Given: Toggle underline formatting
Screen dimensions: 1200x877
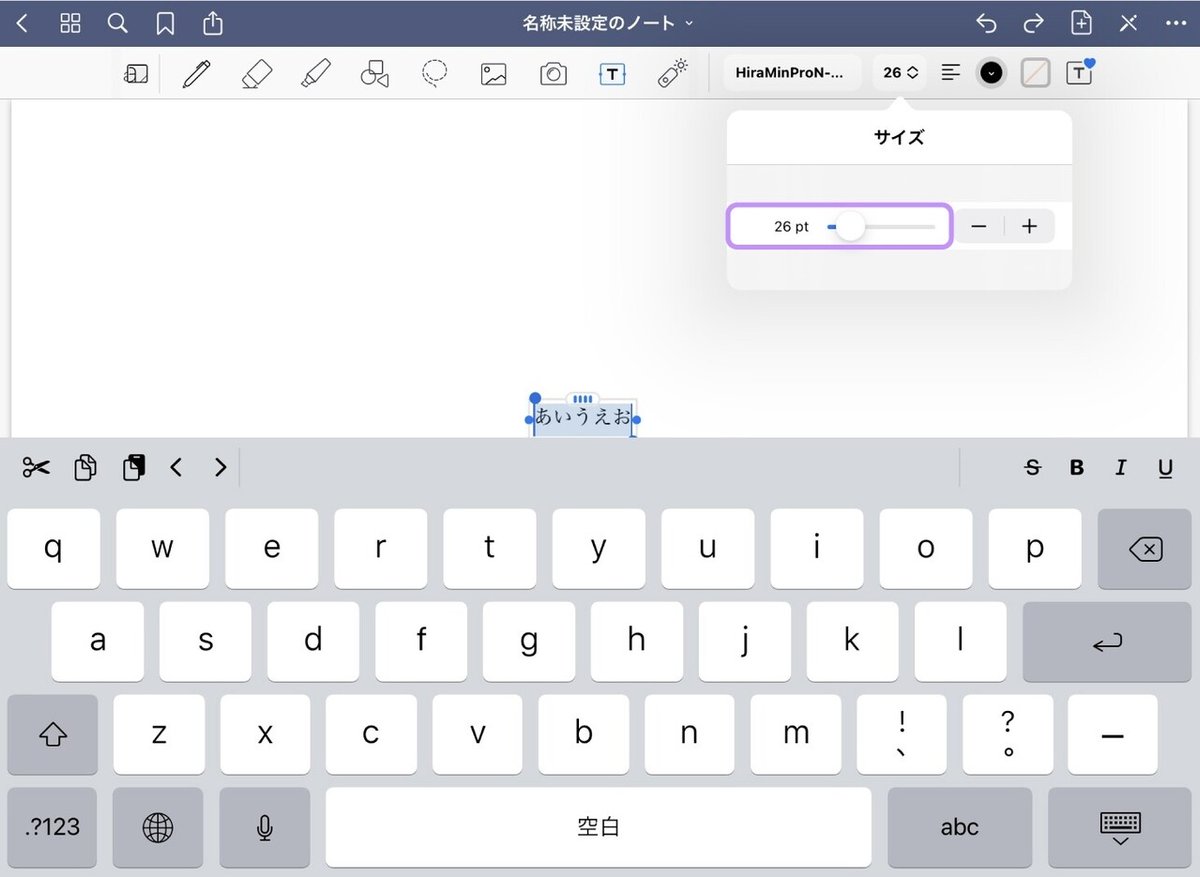Looking at the screenshot, I should [x=1165, y=467].
